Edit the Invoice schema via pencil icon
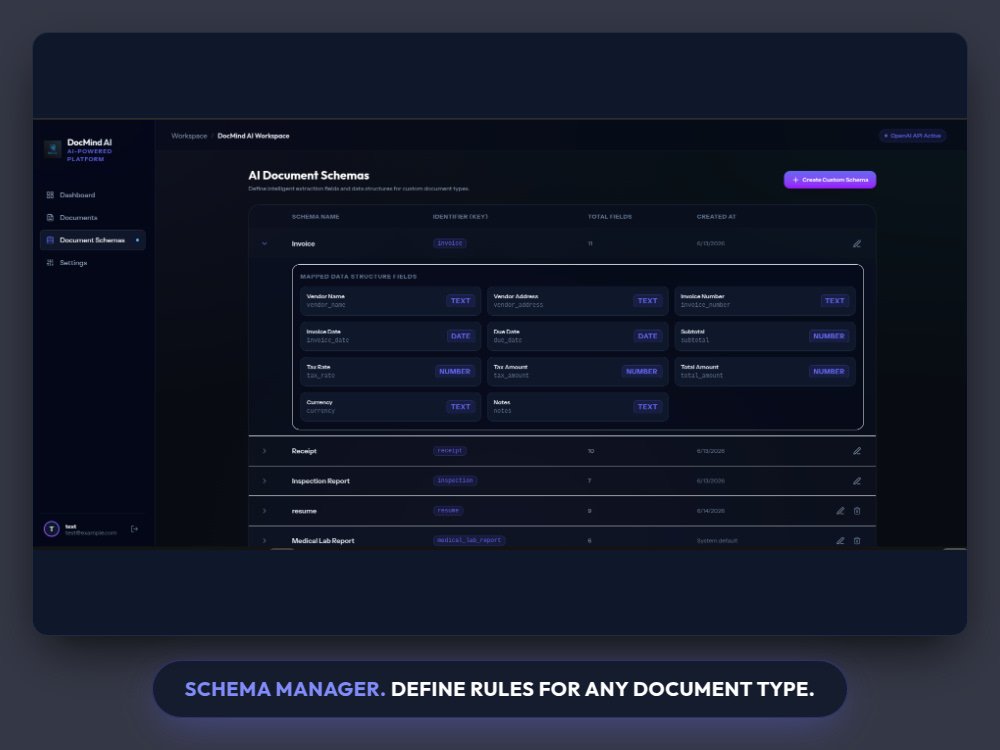 [857, 244]
